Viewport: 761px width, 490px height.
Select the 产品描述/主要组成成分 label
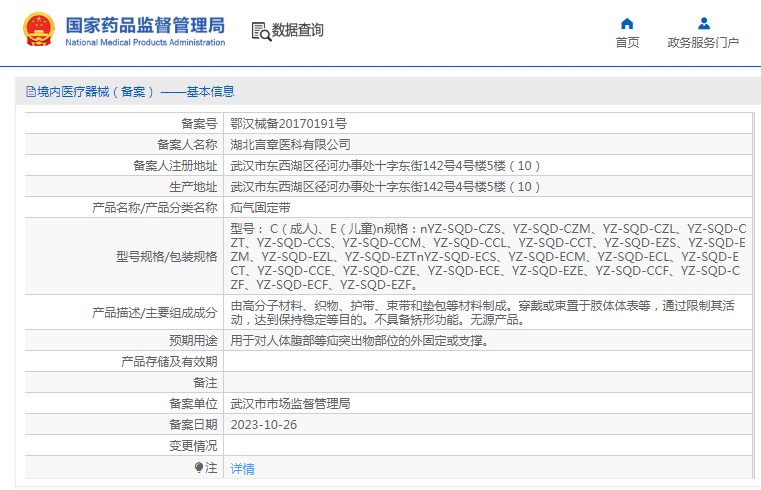154,312
